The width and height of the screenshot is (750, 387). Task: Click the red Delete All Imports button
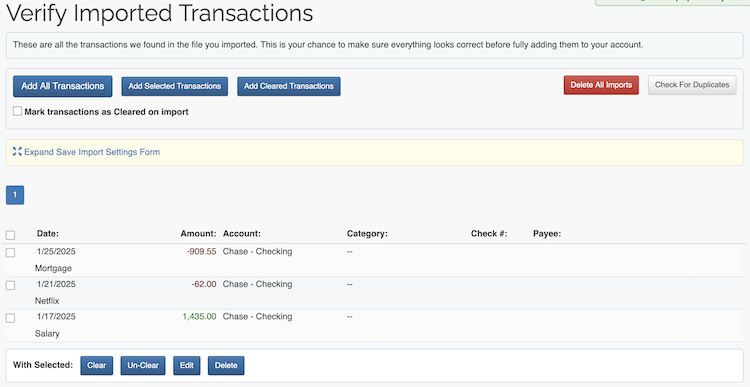point(601,85)
